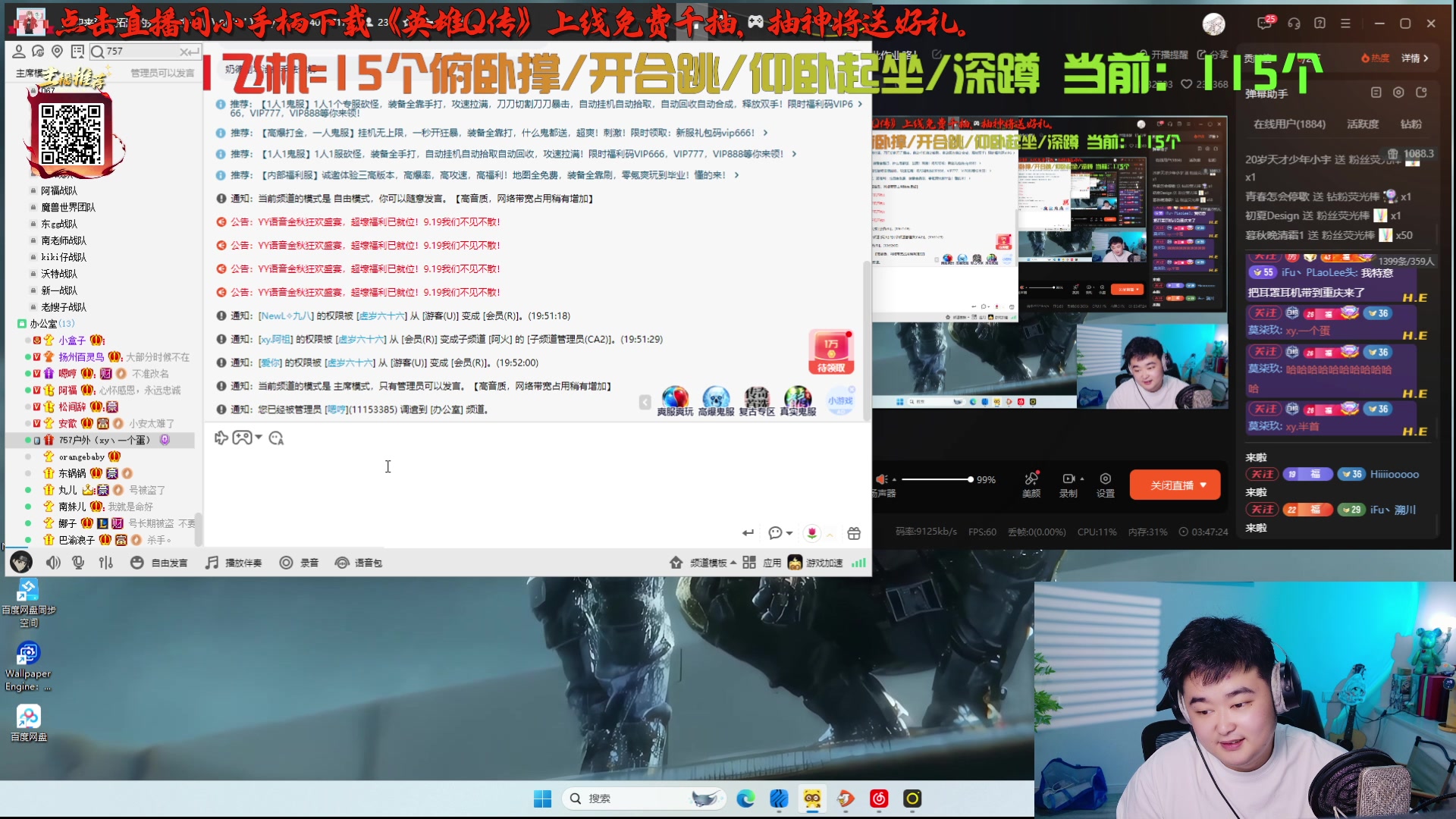This screenshot has height=819, width=1456.
Task: Click the send enter-arrow icon
Action: coord(748,533)
